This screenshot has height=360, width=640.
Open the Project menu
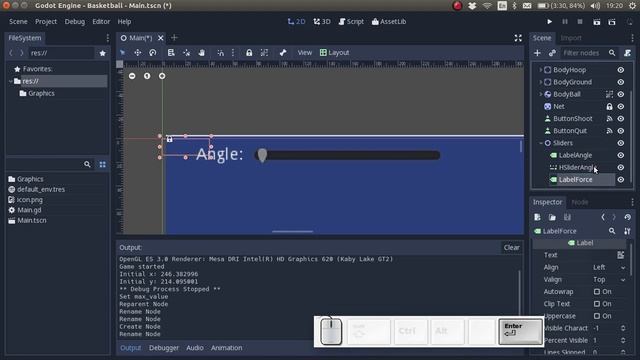tap(46, 22)
